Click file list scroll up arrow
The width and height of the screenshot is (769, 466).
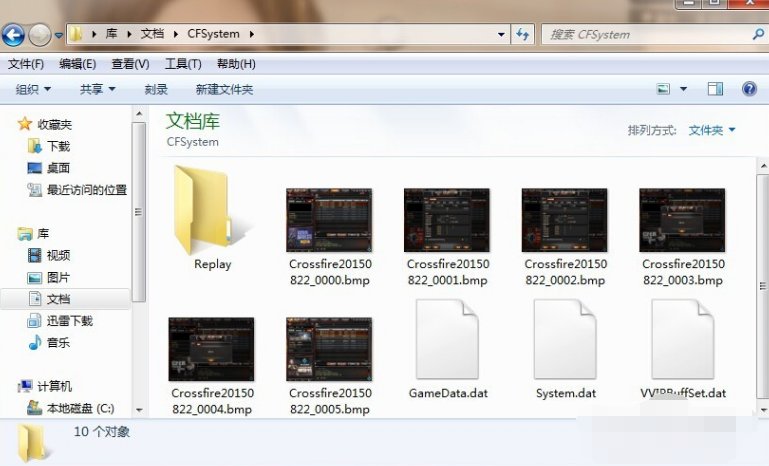point(764,167)
